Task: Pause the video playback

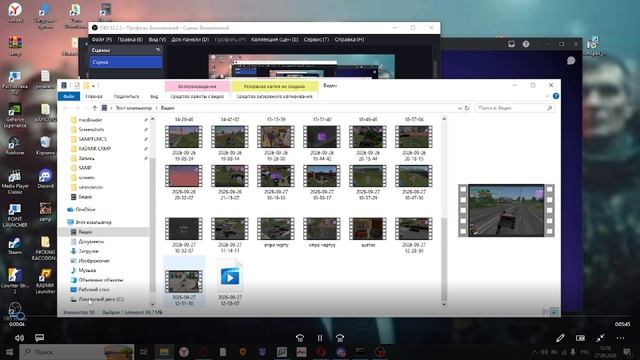Action: point(320,338)
